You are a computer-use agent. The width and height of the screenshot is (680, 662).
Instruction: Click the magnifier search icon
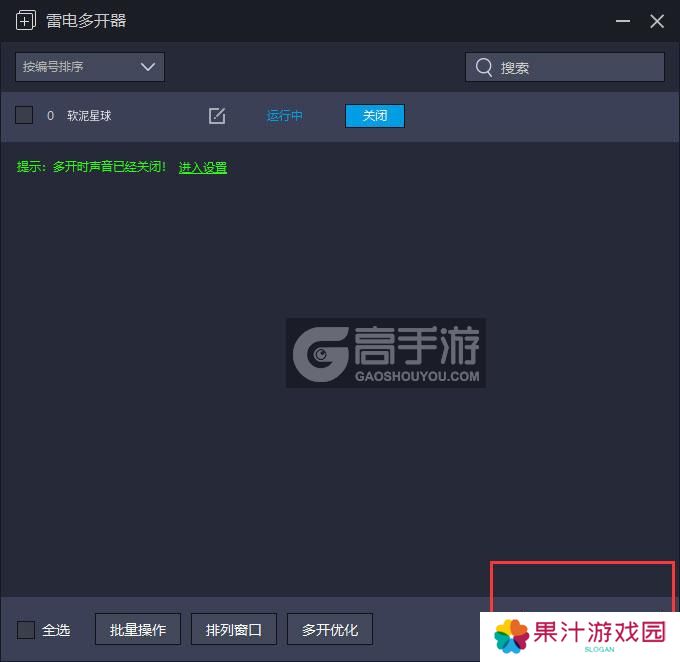(x=484, y=67)
